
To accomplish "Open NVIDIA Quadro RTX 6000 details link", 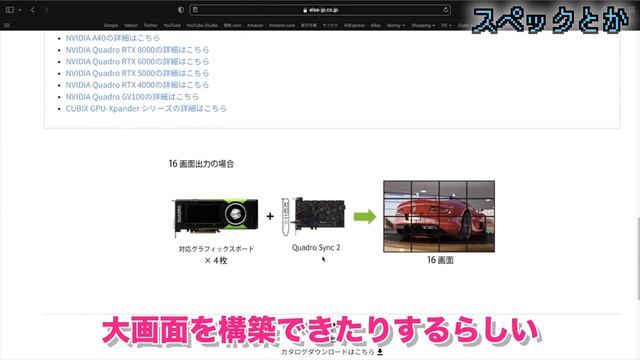I will click(x=137, y=62).
